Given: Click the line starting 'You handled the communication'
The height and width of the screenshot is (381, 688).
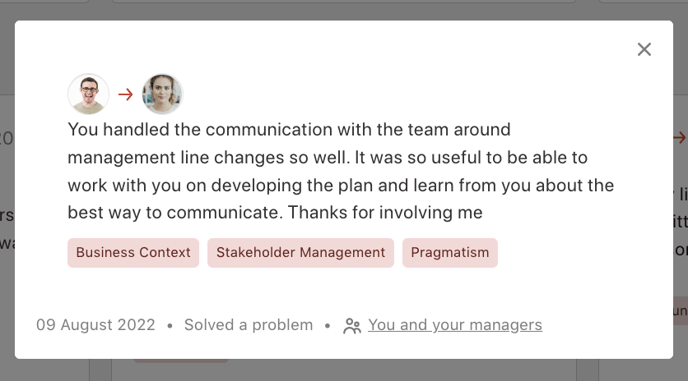Looking at the screenshot, I should pyautogui.click(x=289, y=129).
